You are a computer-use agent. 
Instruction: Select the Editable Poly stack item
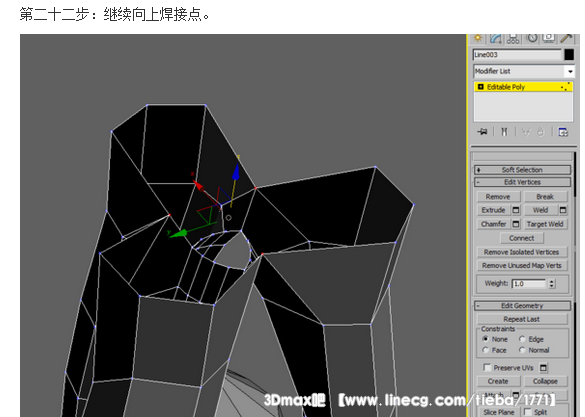tap(523, 87)
